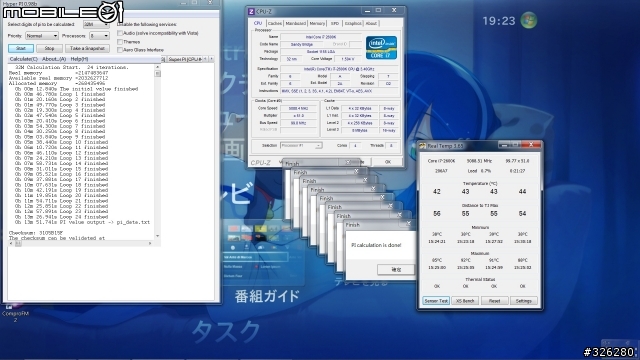This screenshot has height=360, width=640.
Task: Click the CPU-Z title bar icon
Action: coord(251,11)
